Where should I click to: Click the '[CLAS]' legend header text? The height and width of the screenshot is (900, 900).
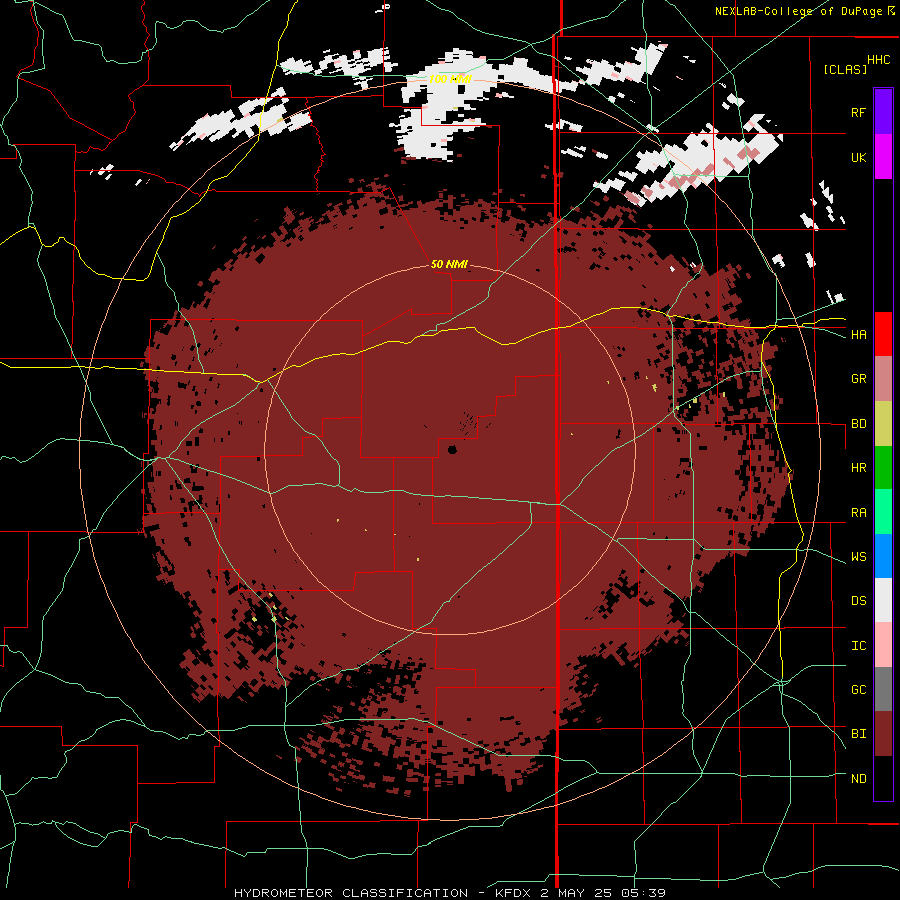pyautogui.click(x=845, y=70)
